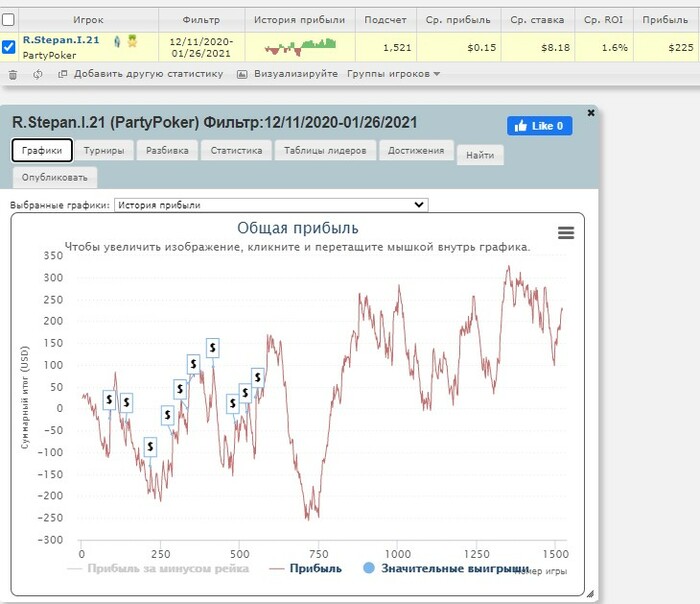Sort by 'Прибыль' column header
Image resolution: width=700 pixels, height=604 pixels.
666,20
